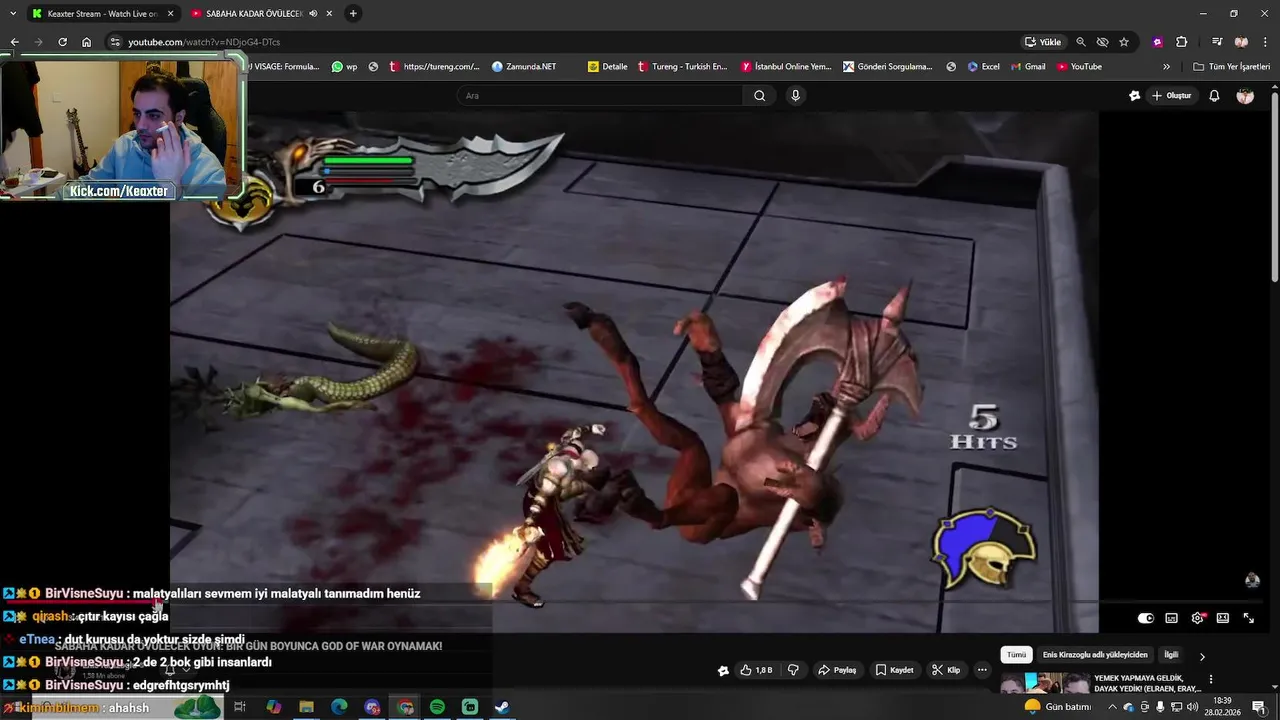1280x720 pixels.
Task: Open the Gün batımı weather widget
Action: click(1057, 707)
